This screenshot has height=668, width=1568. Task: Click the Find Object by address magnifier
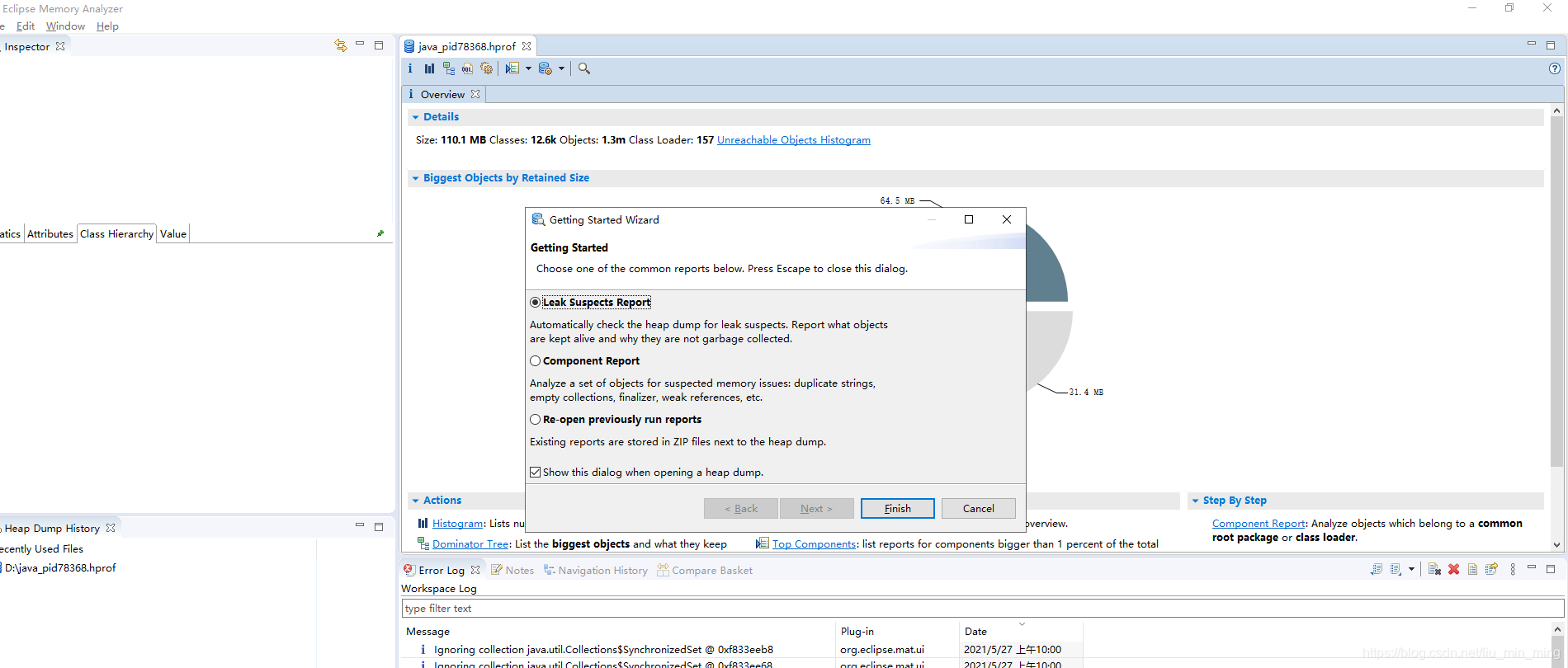coord(584,68)
